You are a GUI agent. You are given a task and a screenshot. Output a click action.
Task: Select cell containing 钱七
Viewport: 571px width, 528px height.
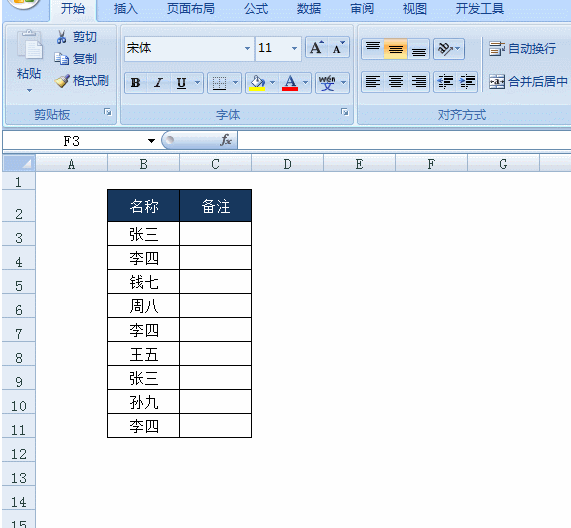pyautogui.click(x=143, y=282)
